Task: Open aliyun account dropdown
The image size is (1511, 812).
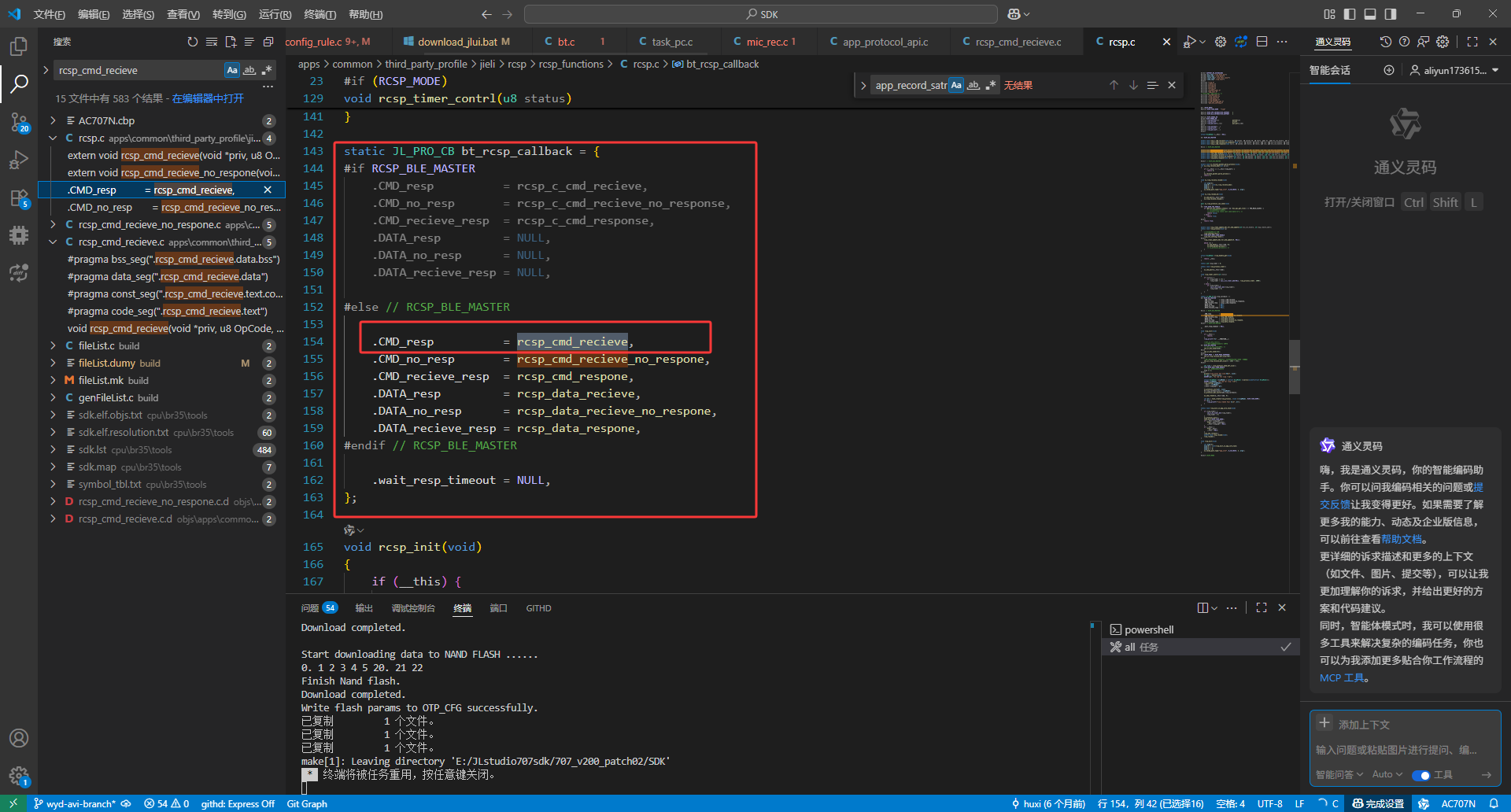Action: 1454,70
